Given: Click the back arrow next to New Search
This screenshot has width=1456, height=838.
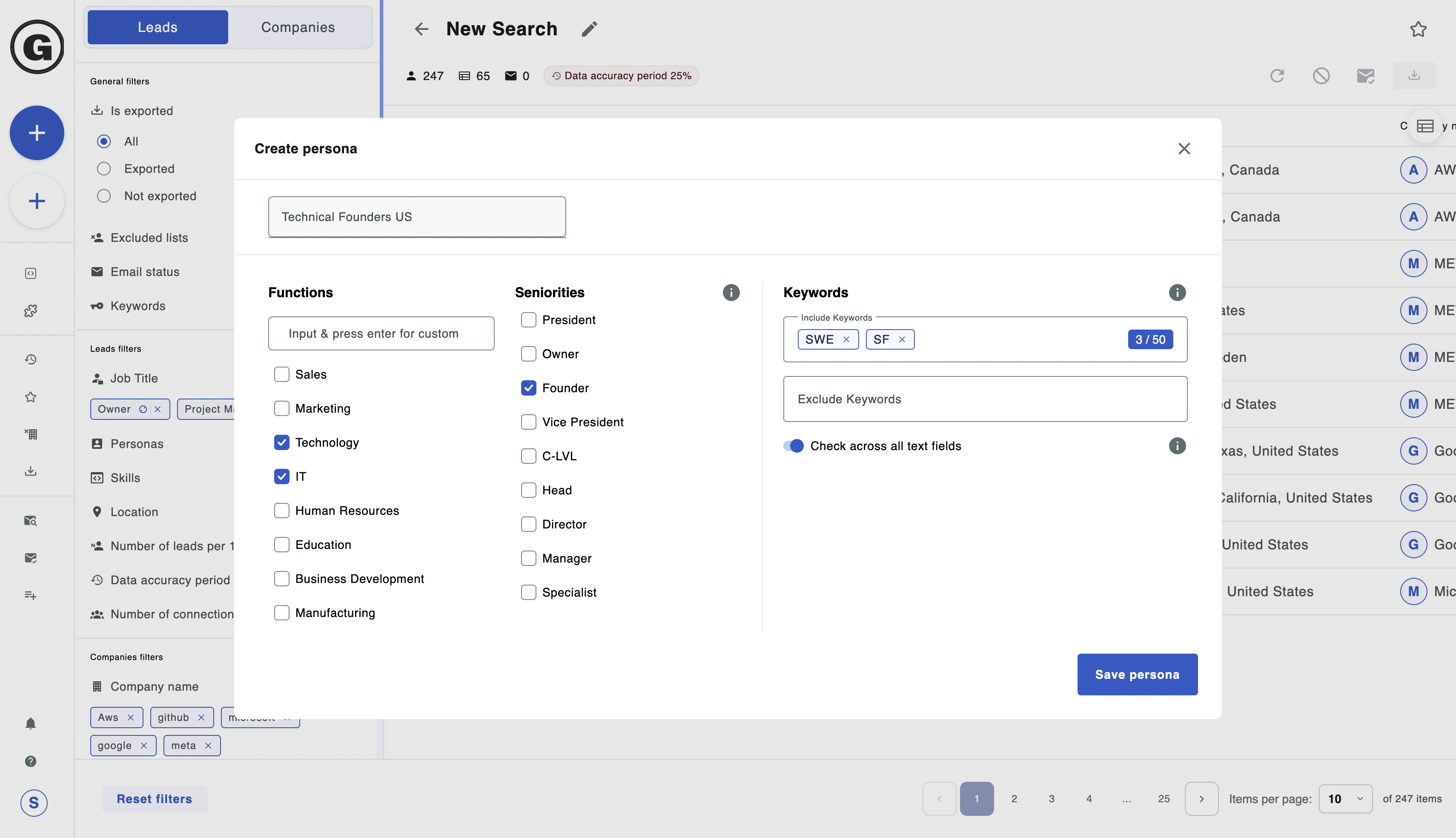Looking at the screenshot, I should 421,29.
